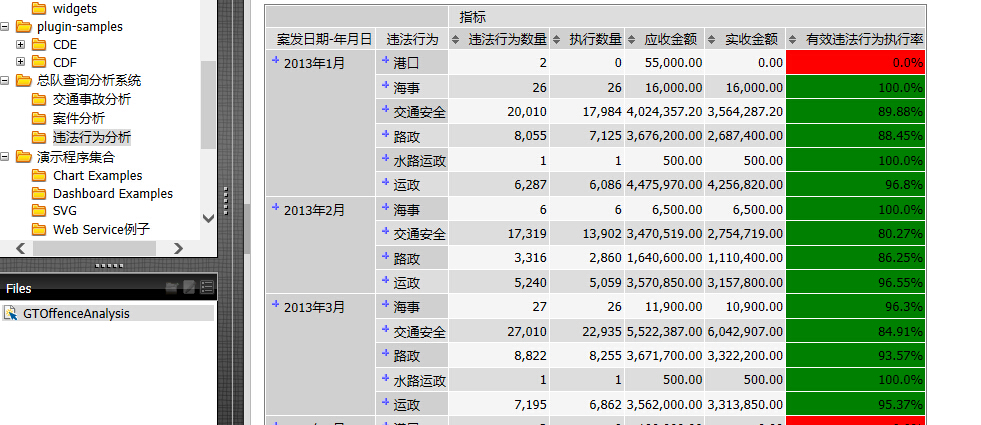Image resolution: width=981 pixels, height=425 pixels.
Task: Click the folder tree's down scroll arrow
Action: coord(208,218)
